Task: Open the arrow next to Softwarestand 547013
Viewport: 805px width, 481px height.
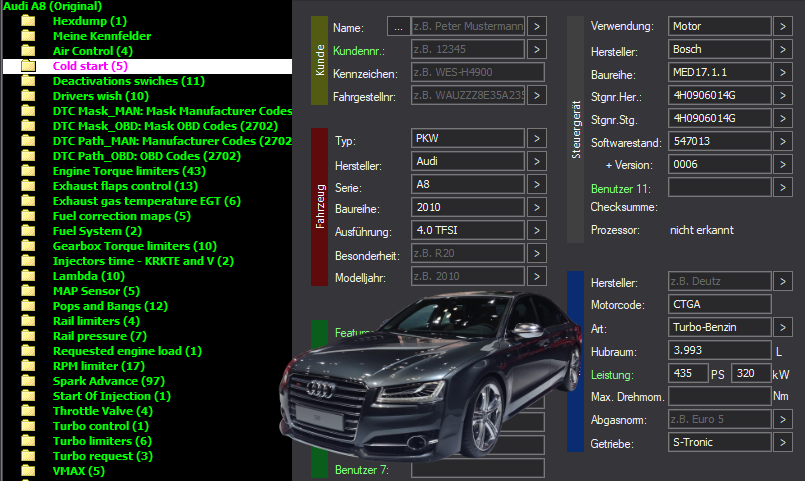Action: pyautogui.click(x=783, y=141)
